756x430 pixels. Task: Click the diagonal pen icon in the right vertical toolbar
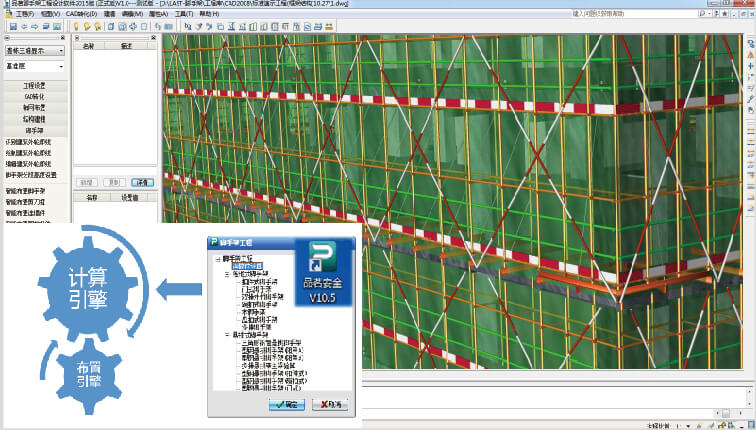point(751,99)
